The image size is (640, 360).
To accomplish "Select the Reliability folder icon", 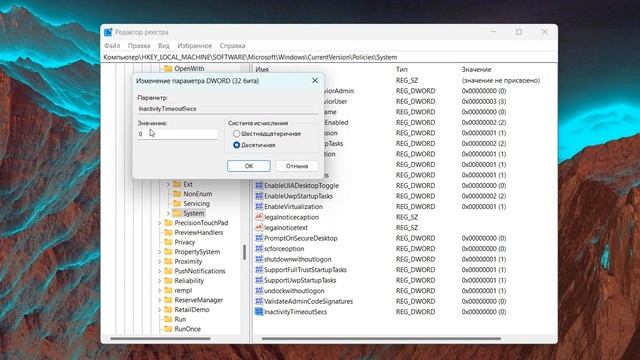I will [x=168, y=281].
